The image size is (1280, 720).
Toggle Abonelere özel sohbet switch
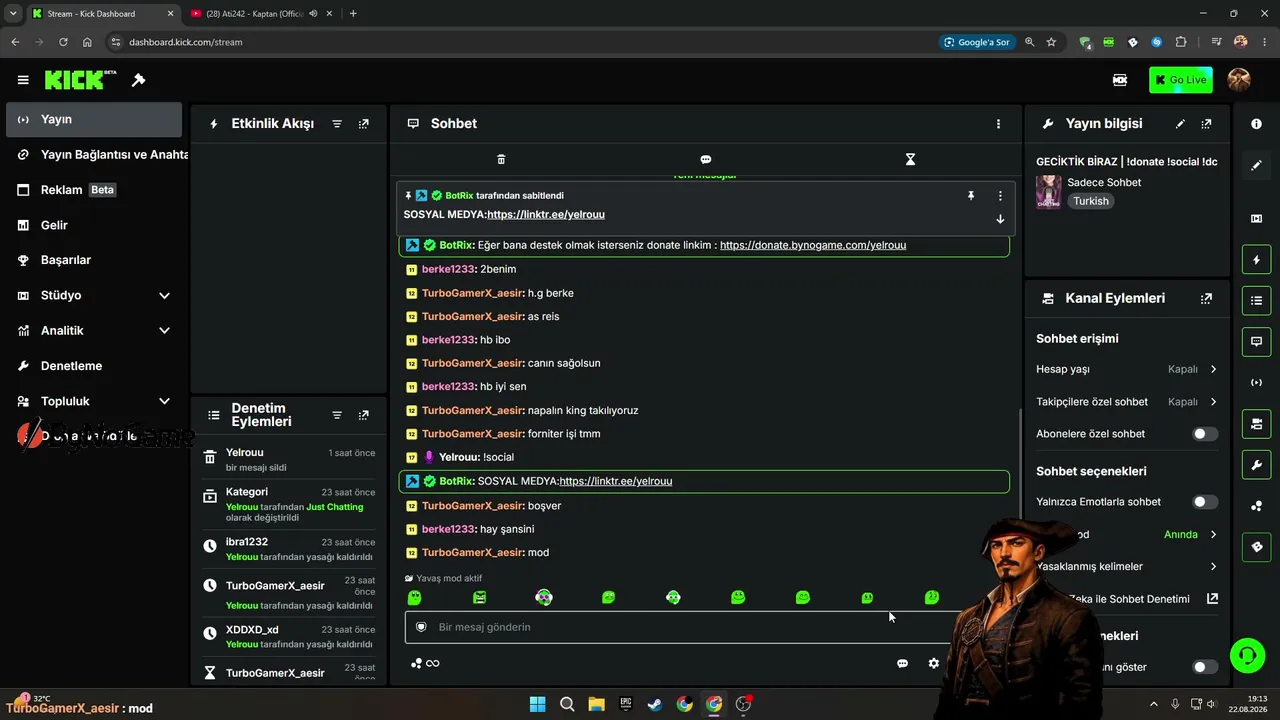[1205, 434]
